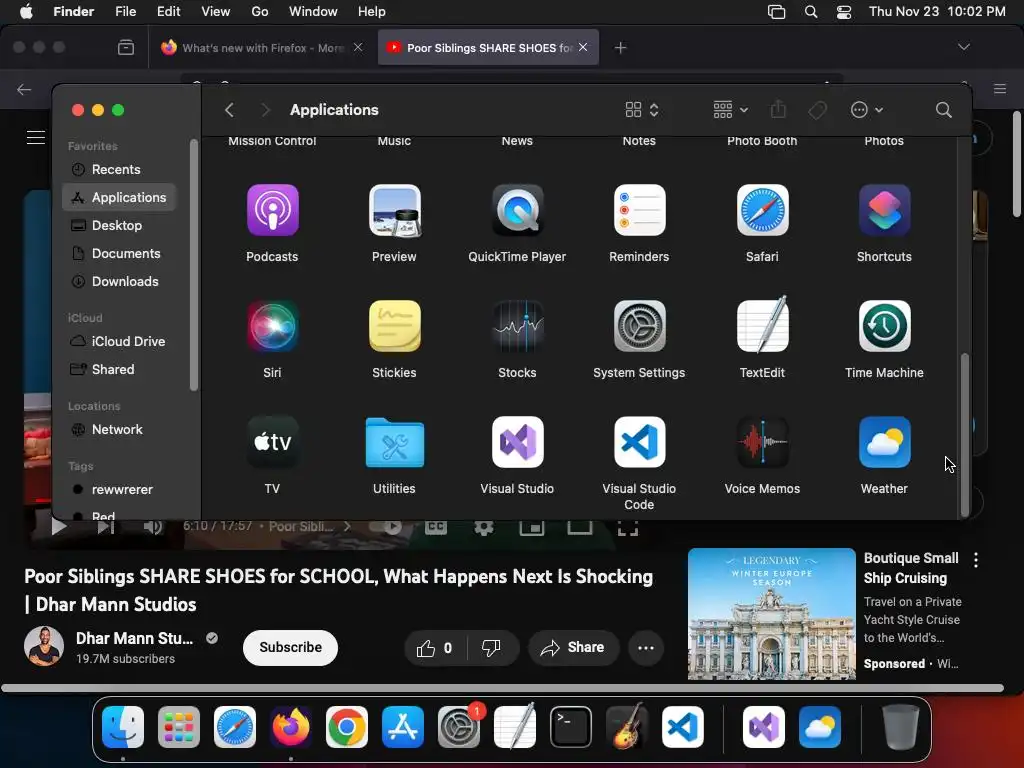Open the File menu
Screen dimensions: 1024x768
[125, 12]
